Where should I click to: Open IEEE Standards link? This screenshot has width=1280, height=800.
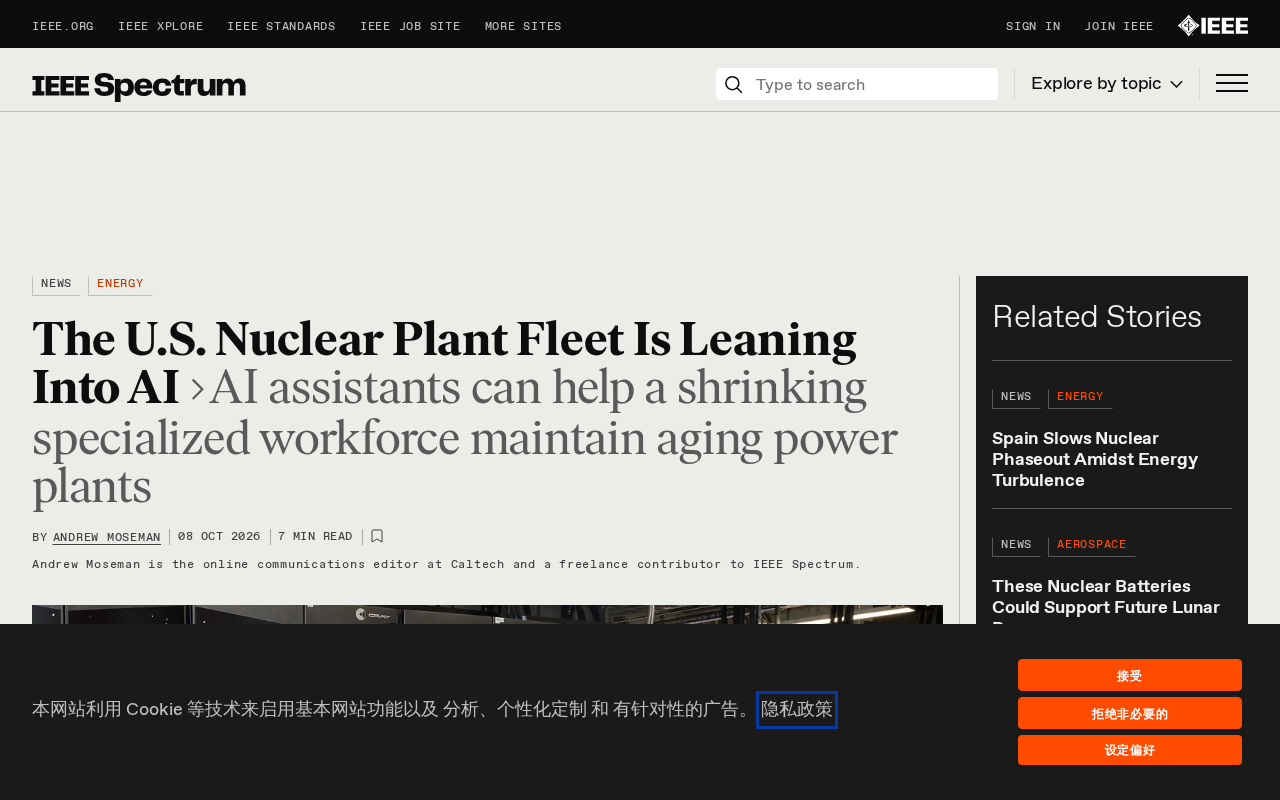pyautogui.click(x=281, y=27)
